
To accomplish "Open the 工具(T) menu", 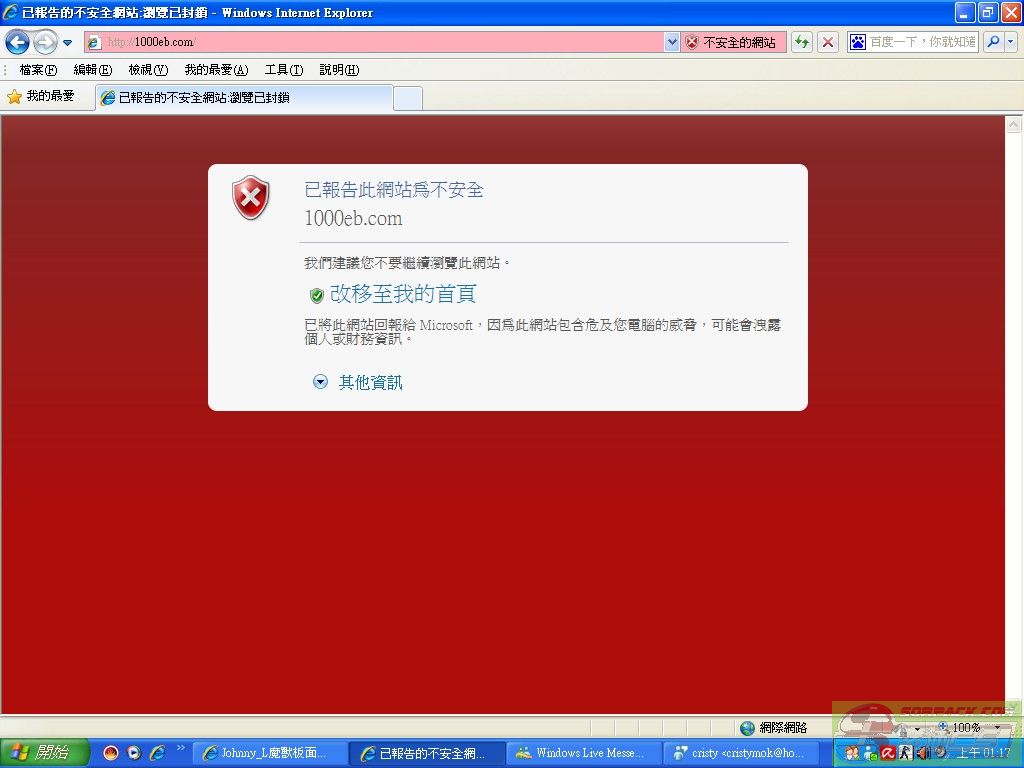I will pos(283,70).
